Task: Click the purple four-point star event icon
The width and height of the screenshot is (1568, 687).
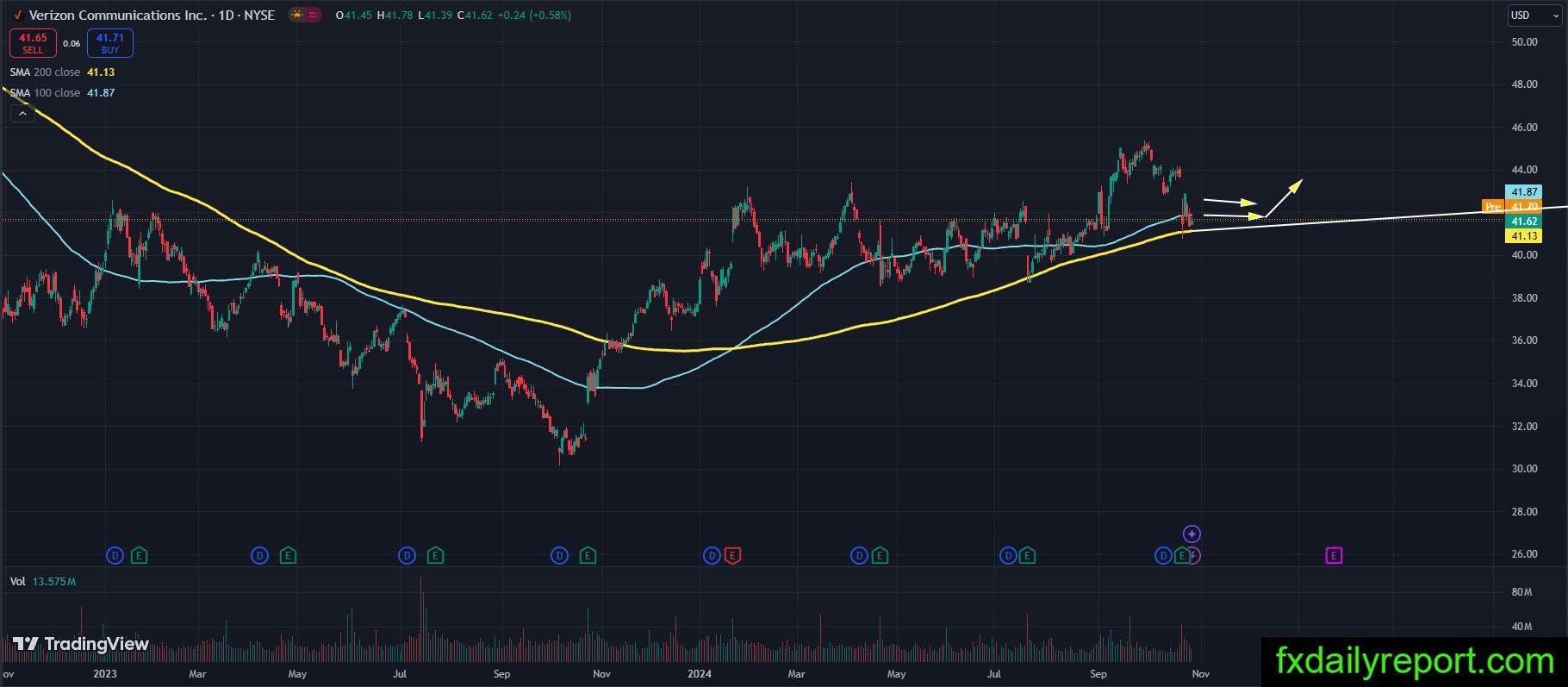Action: tap(1192, 534)
